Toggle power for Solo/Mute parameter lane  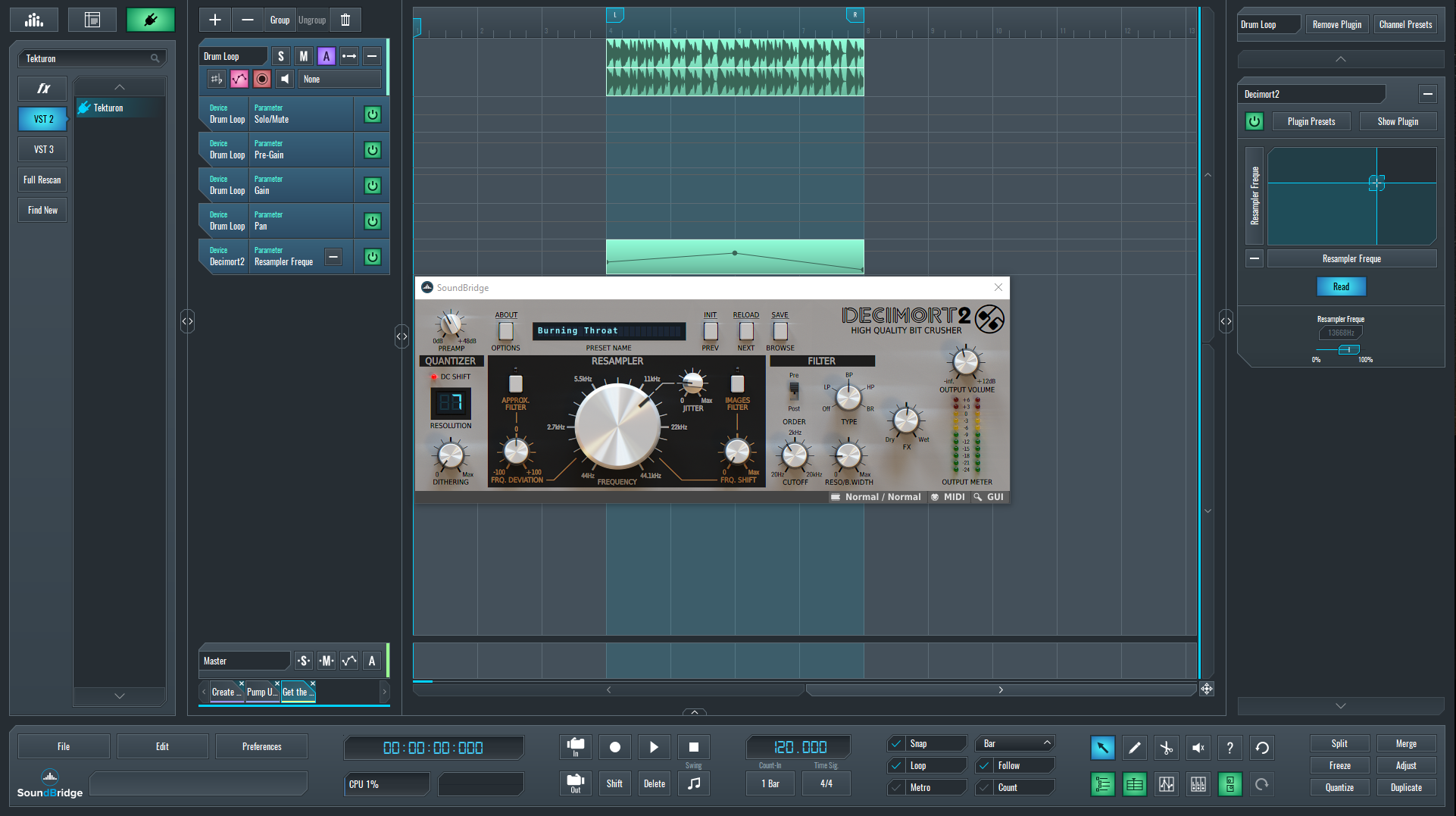(372, 114)
